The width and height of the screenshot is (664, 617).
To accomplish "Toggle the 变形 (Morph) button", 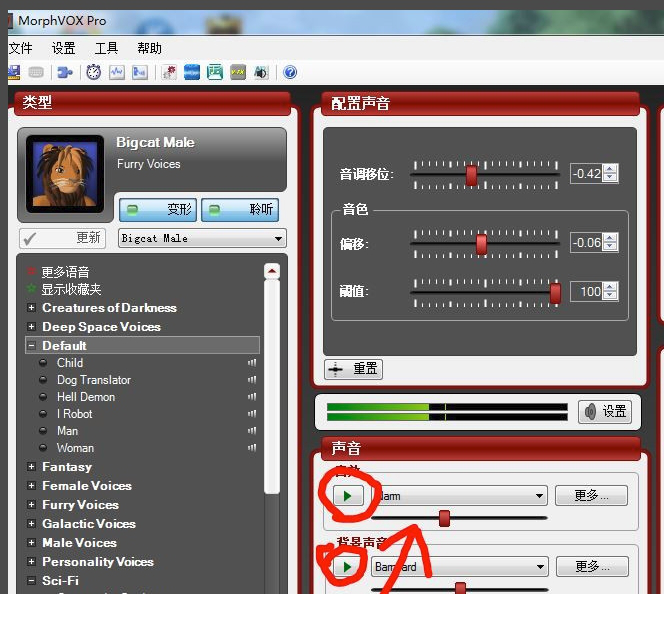I will coord(158,210).
